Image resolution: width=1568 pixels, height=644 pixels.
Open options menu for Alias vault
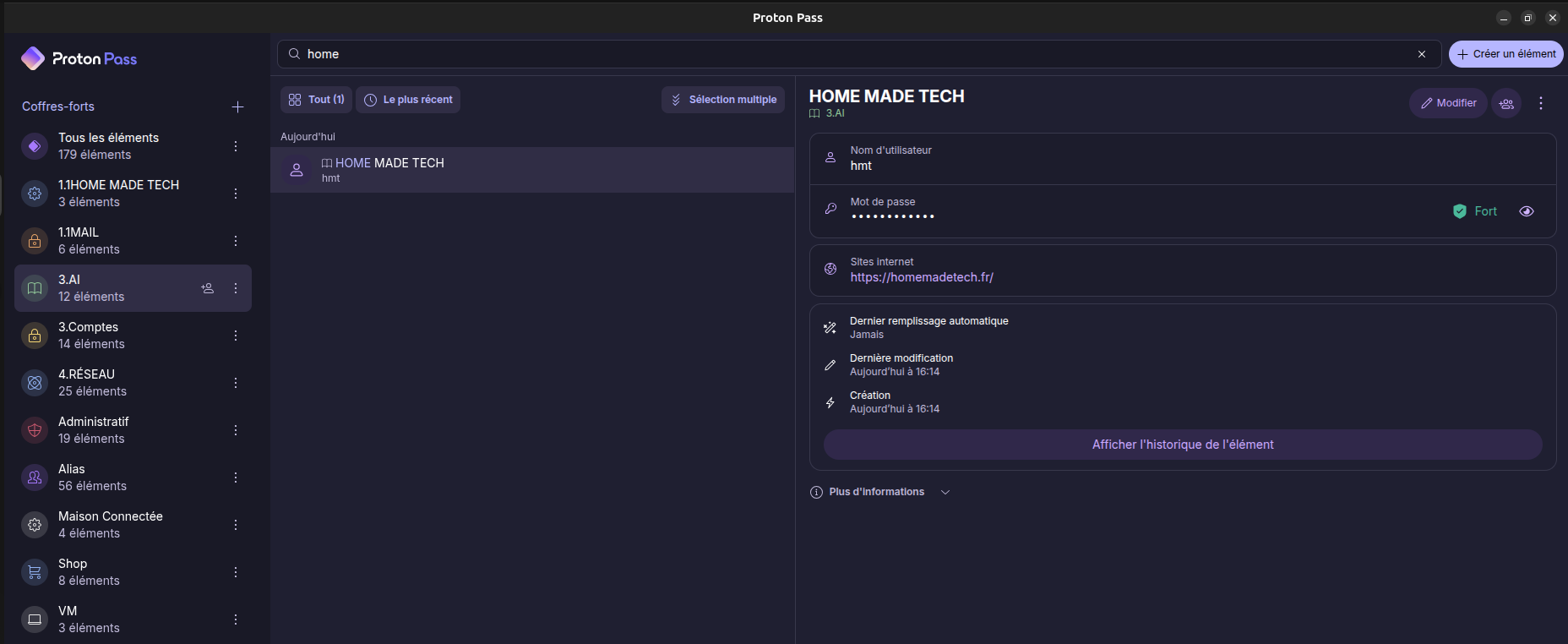coord(236,478)
